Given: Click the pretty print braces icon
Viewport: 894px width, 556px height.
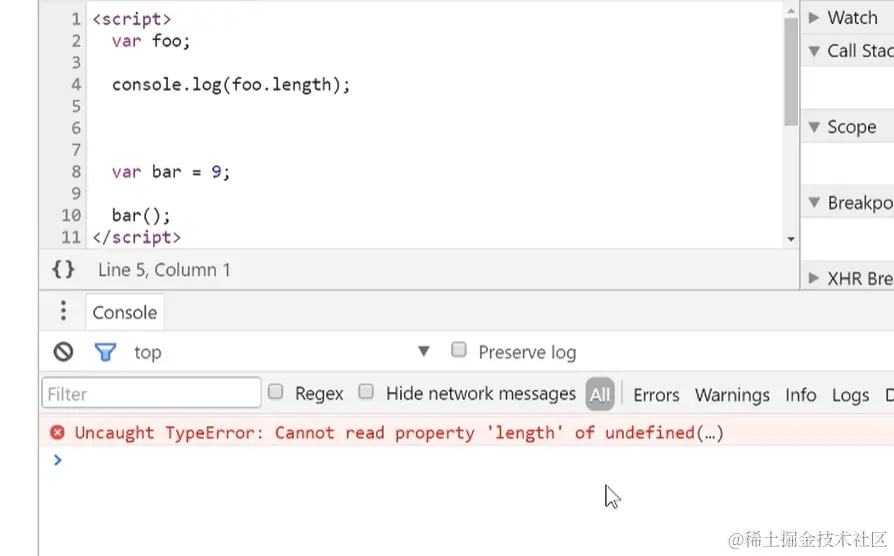Looking at the screenshot, I should coord(63,269).
